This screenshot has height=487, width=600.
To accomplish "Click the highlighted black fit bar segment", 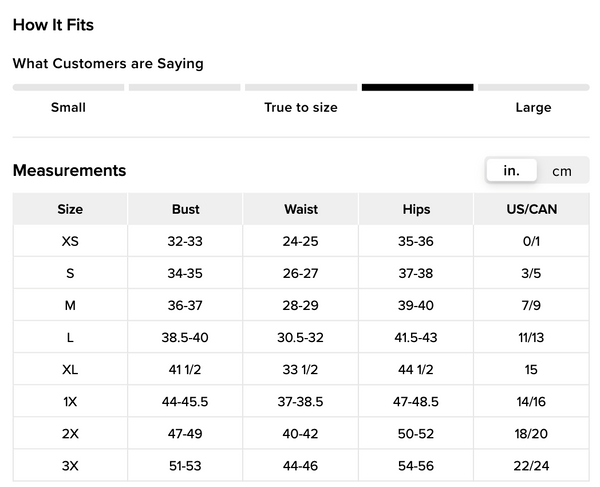I will coord(417,88).
